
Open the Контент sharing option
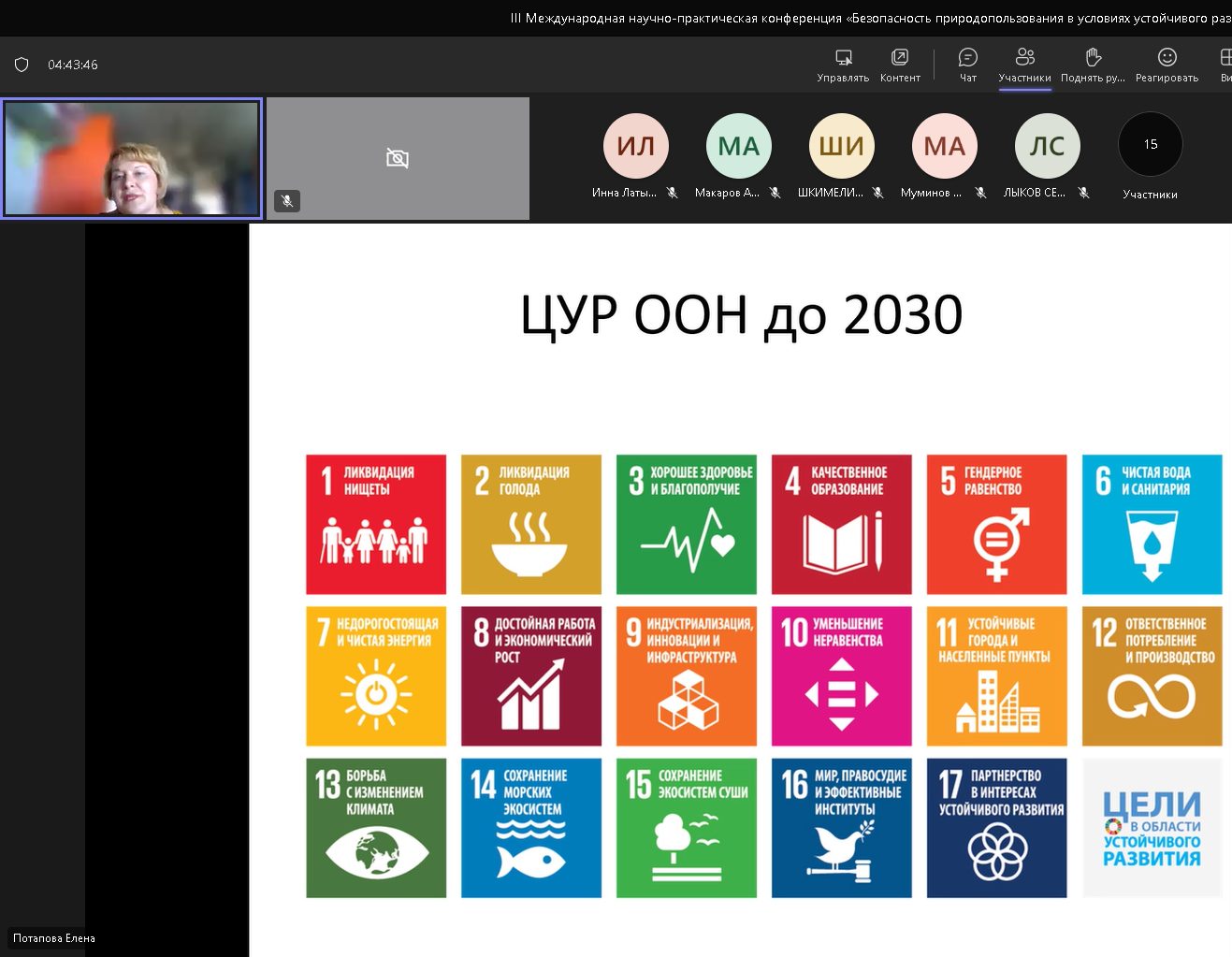[900, 65]
